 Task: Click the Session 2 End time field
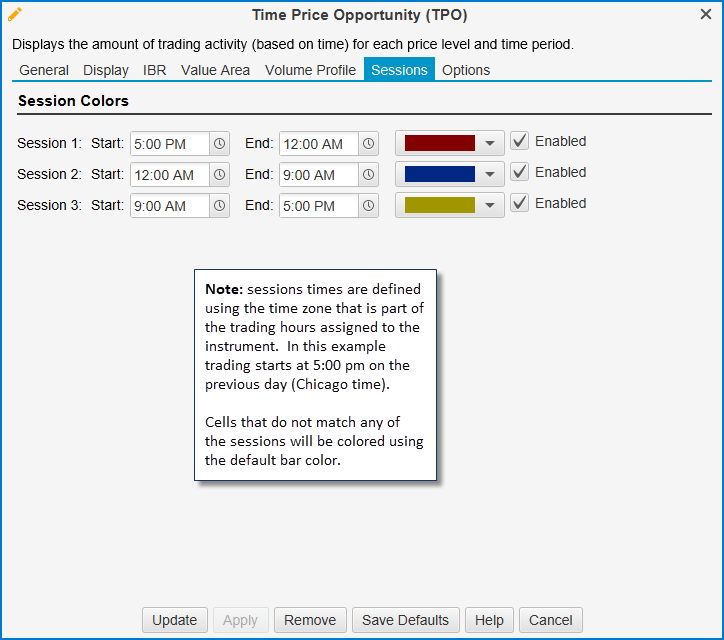coord(318,175)
